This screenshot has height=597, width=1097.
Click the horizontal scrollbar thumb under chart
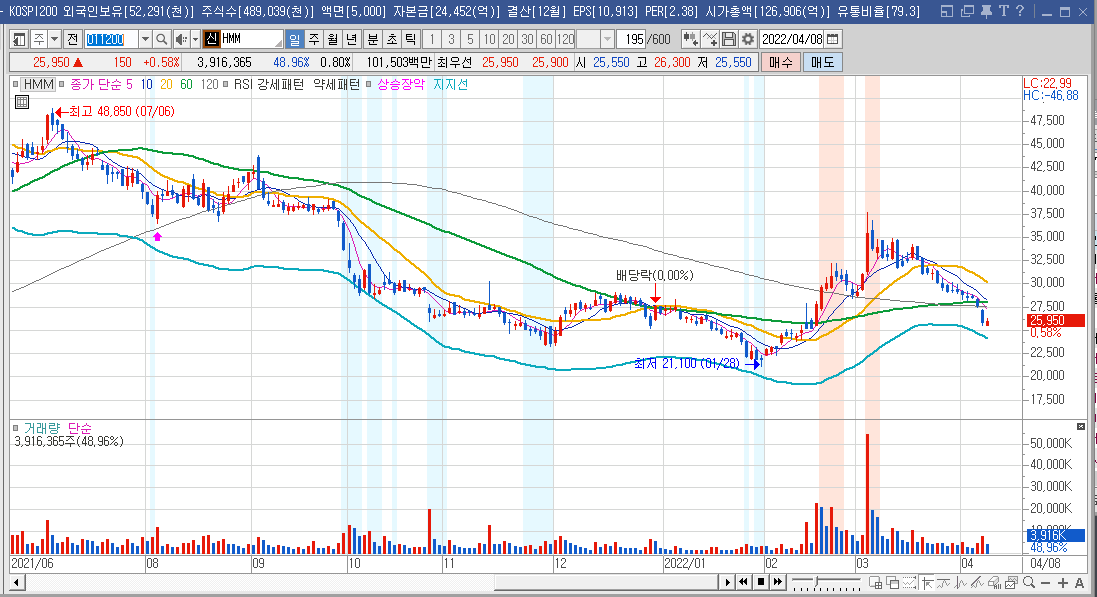click(606, 582)
